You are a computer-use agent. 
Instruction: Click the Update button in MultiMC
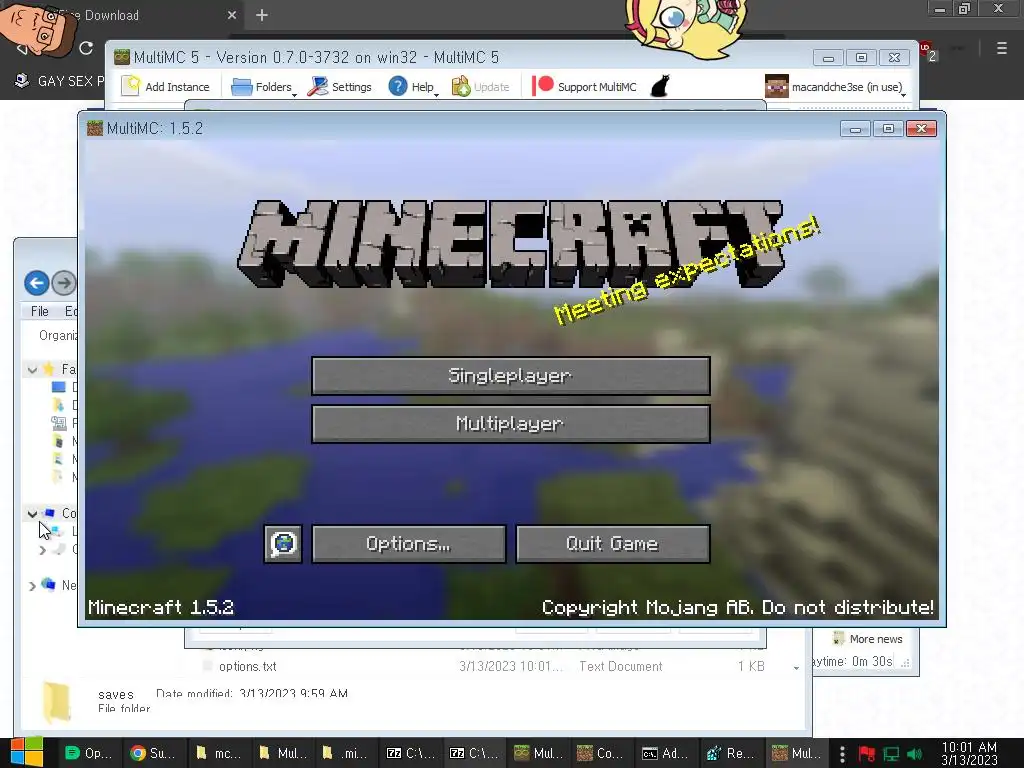tap(481, 86)
